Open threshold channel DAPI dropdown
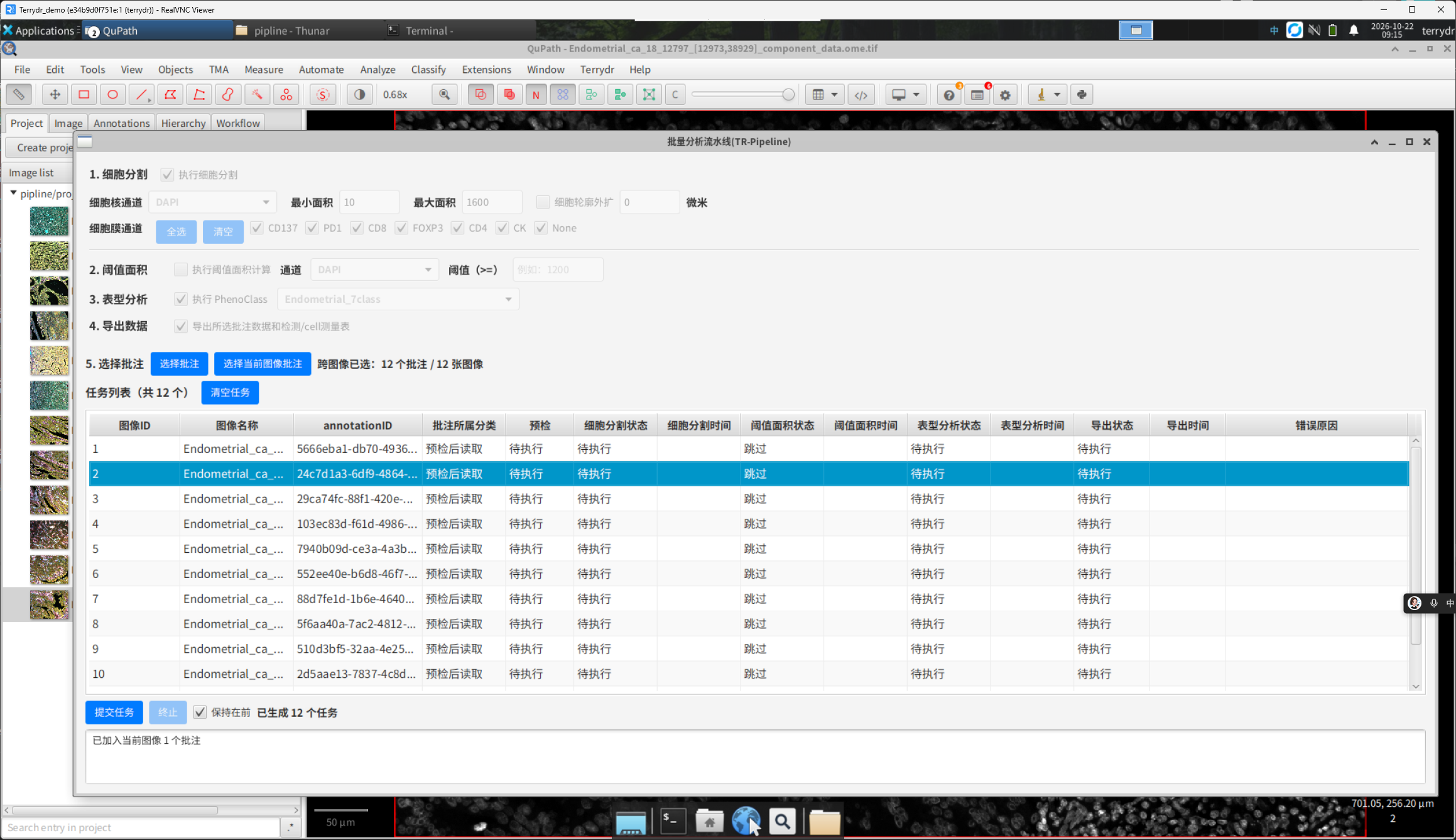Viewport: 1456px width, 840px height. (x=374, y=270)
